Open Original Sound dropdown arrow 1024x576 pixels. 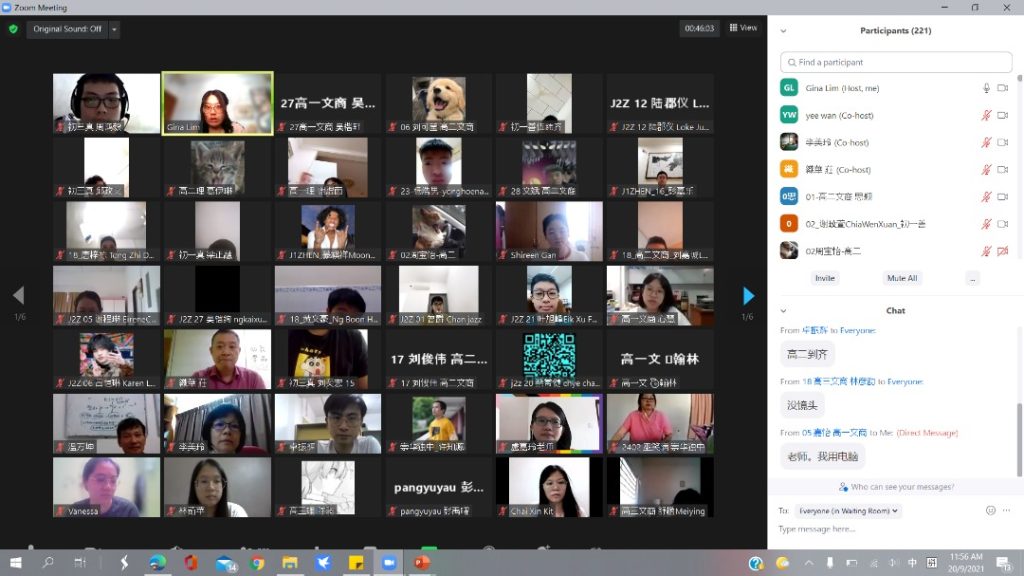pyautogui.click(x=115, y=29)
